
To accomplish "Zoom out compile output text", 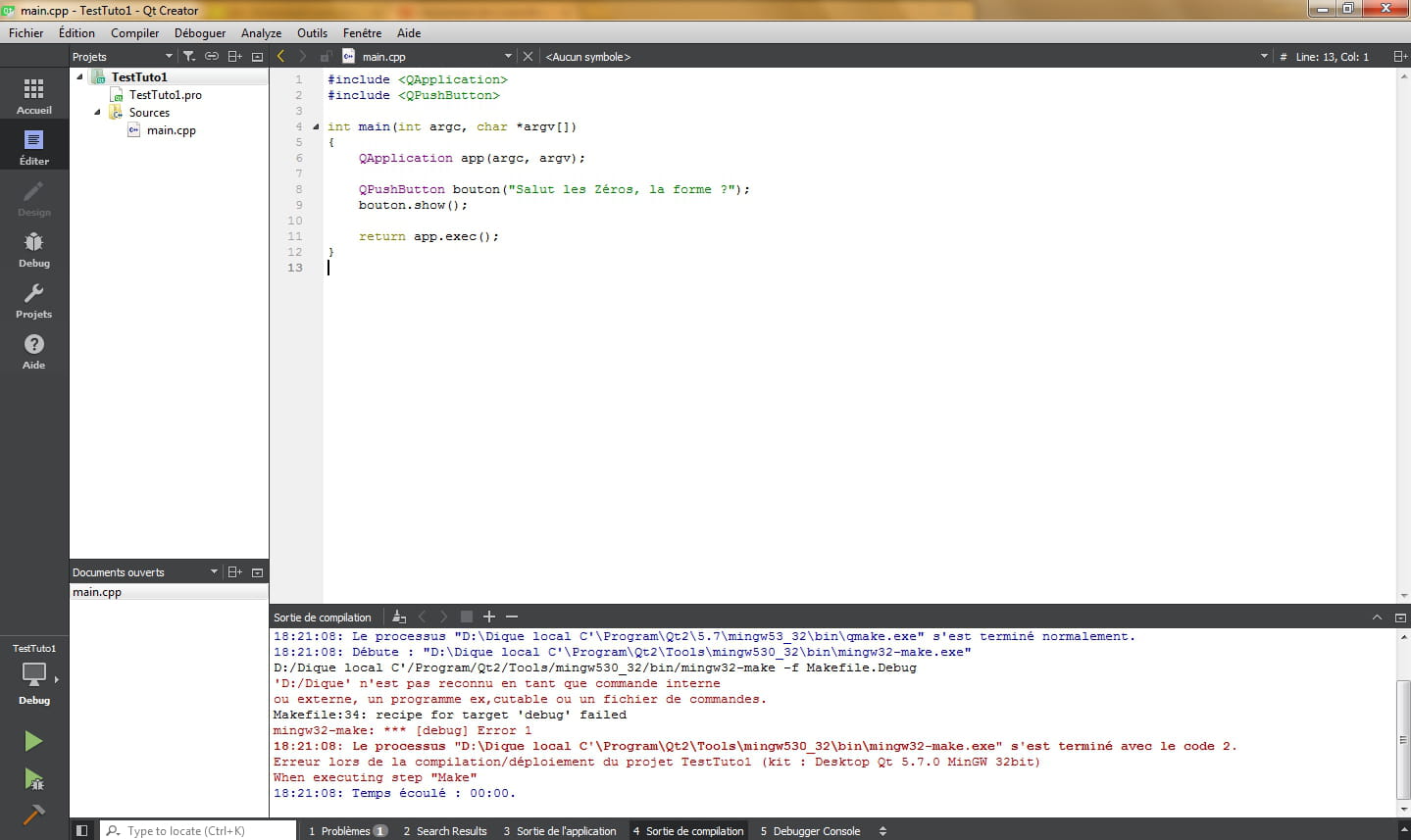I will pyautogui.click(x=512, y=617).
